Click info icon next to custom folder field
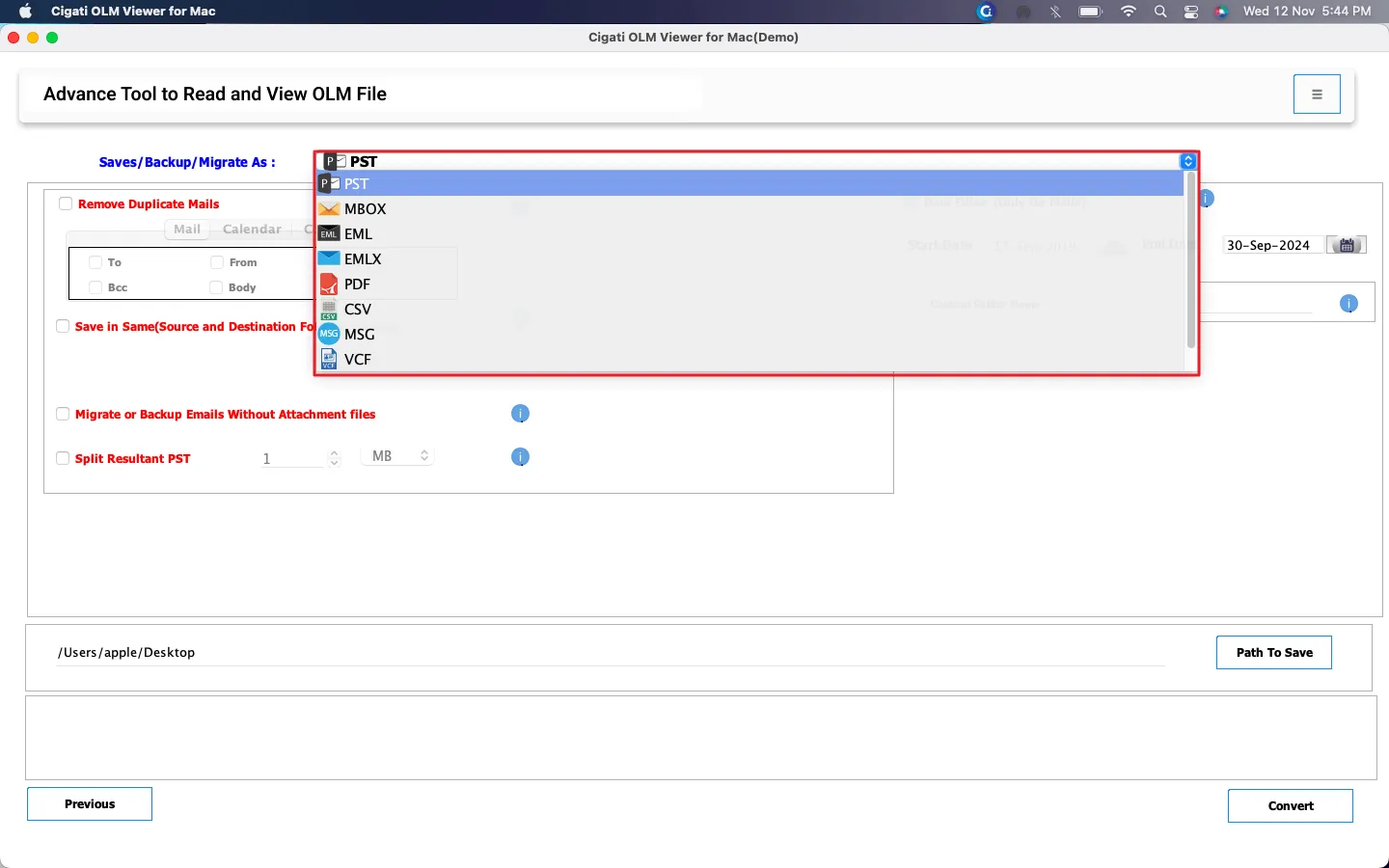 point(1348,304)
